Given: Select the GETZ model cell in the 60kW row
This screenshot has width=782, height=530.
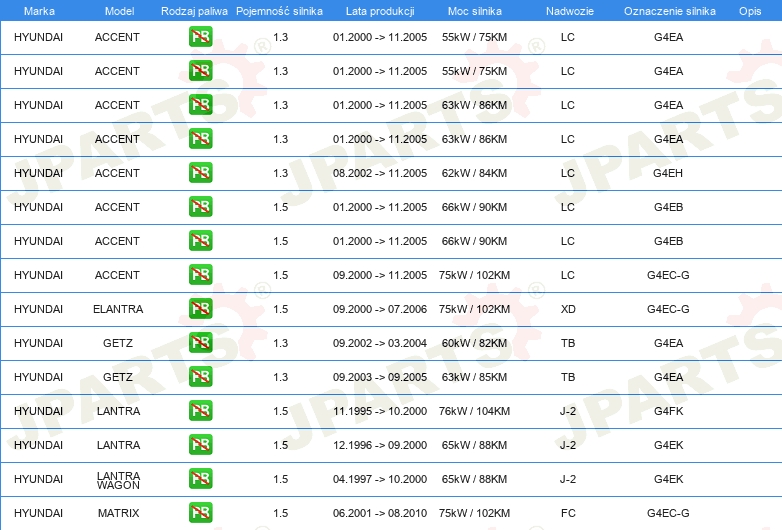Looking at the screenshot, I should pos(118,343).
